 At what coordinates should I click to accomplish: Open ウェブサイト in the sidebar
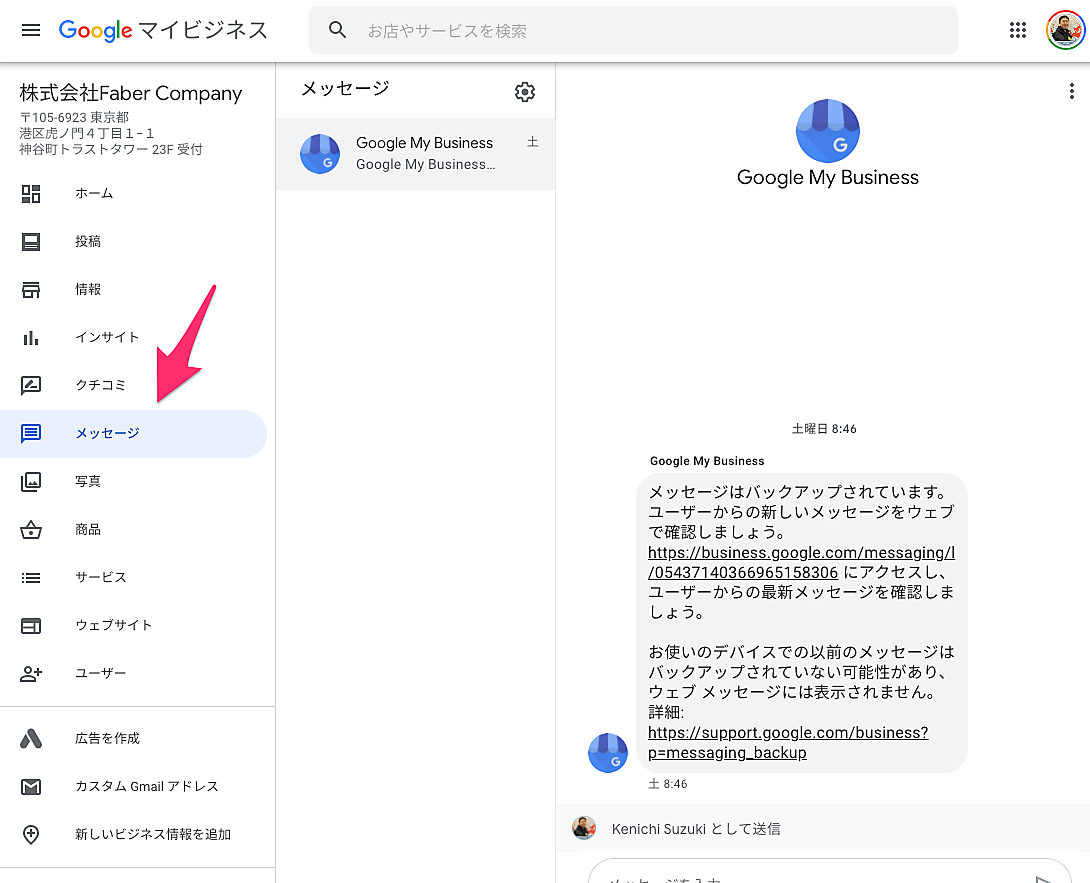click(133, 626)
